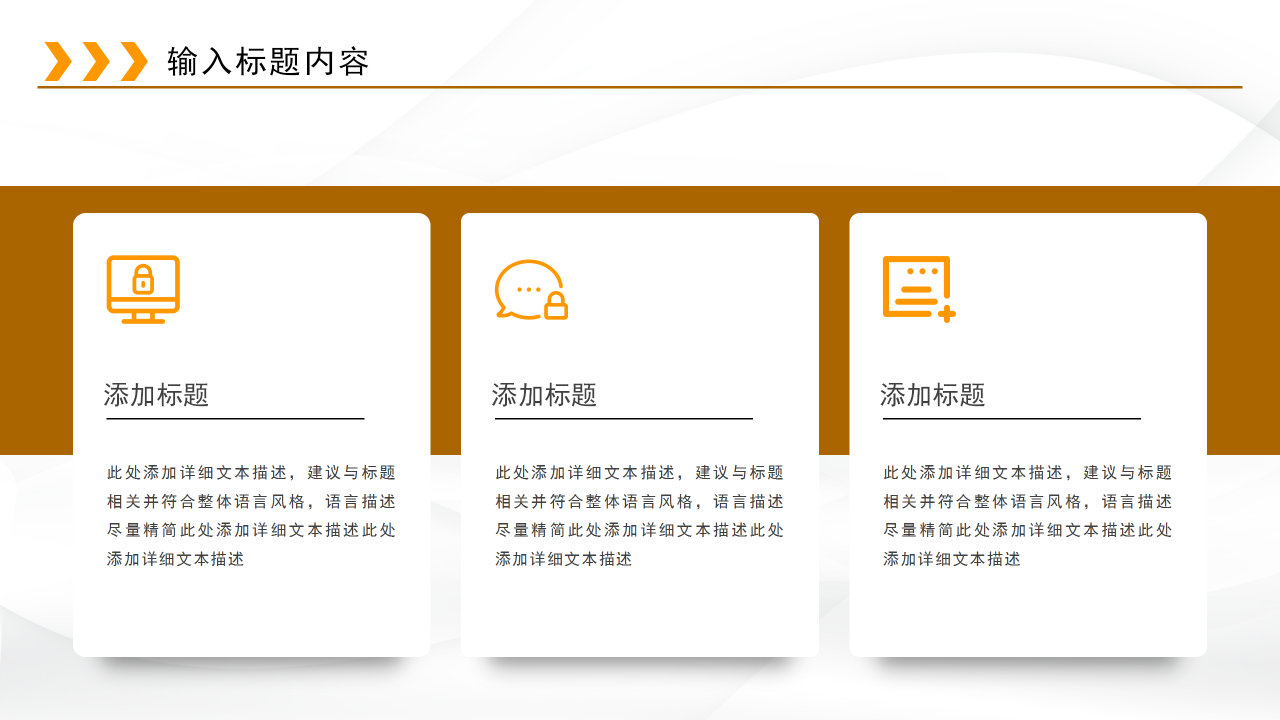Screen dimensions: 1280x720
Task: Click the body text of the middle card
Action: 640,516
